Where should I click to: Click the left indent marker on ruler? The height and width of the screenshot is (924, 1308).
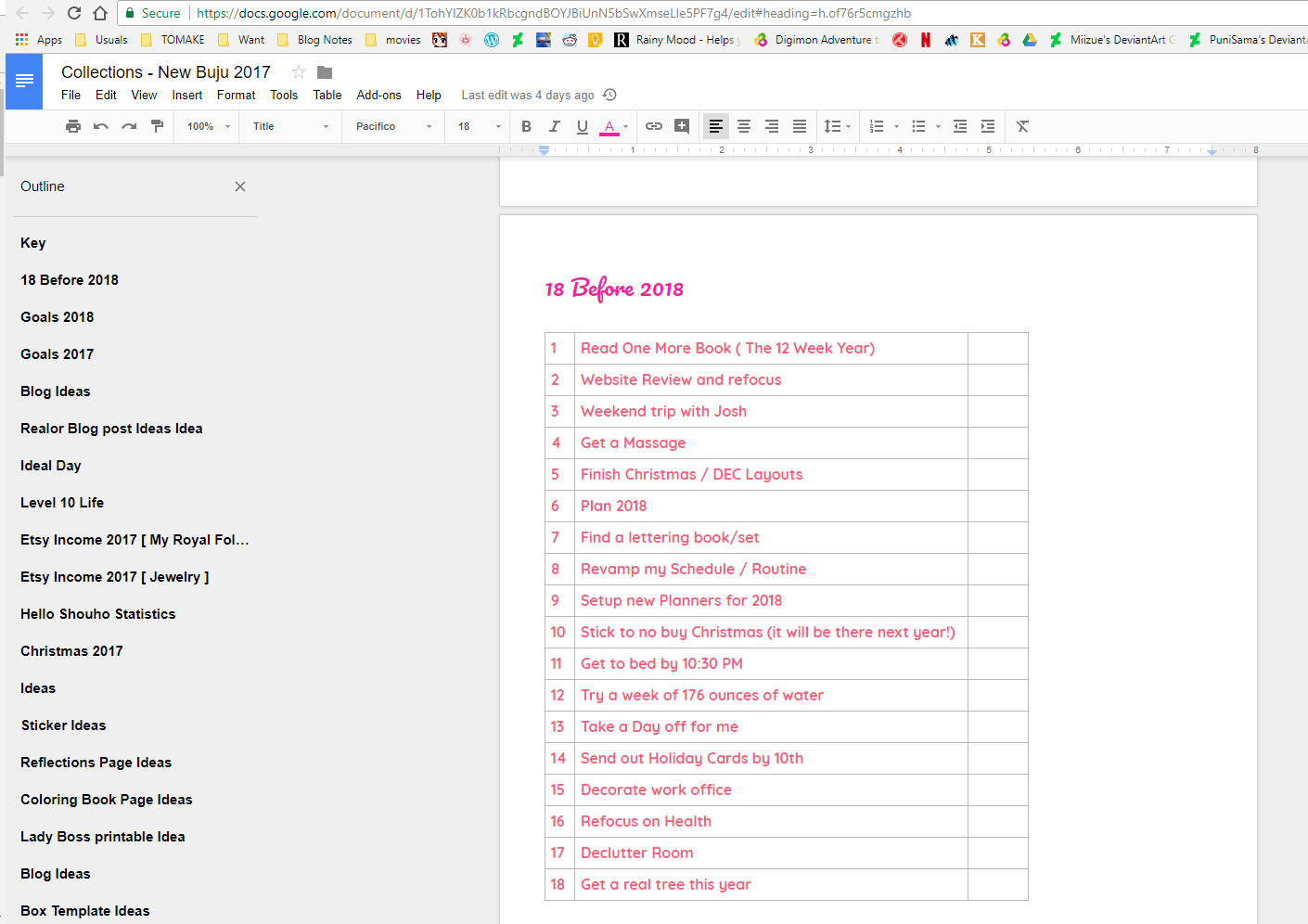click(545, 150)
